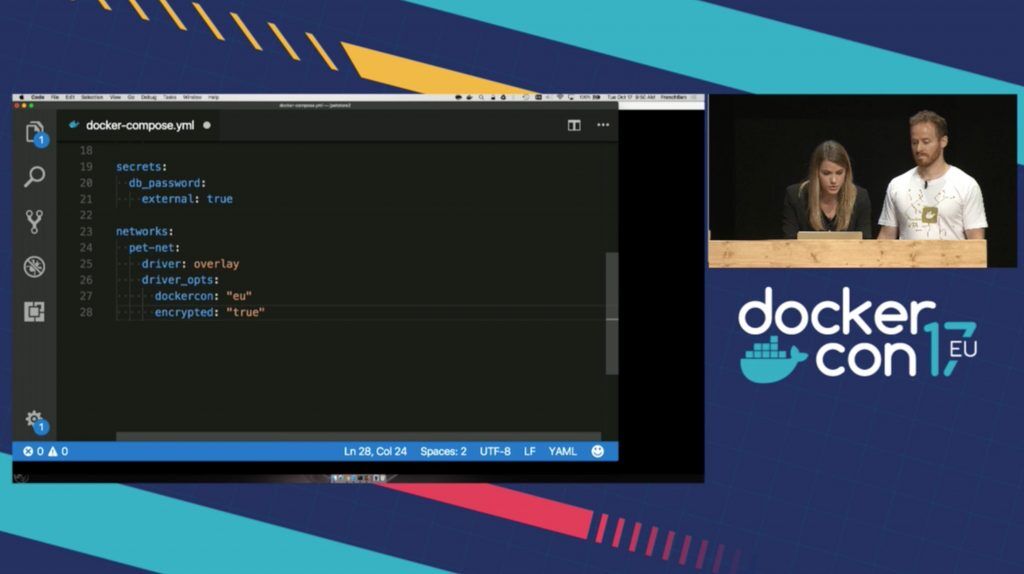Click 'networks' on line 23
Viewport: 1024px width, 574px height.
(142, 232)
